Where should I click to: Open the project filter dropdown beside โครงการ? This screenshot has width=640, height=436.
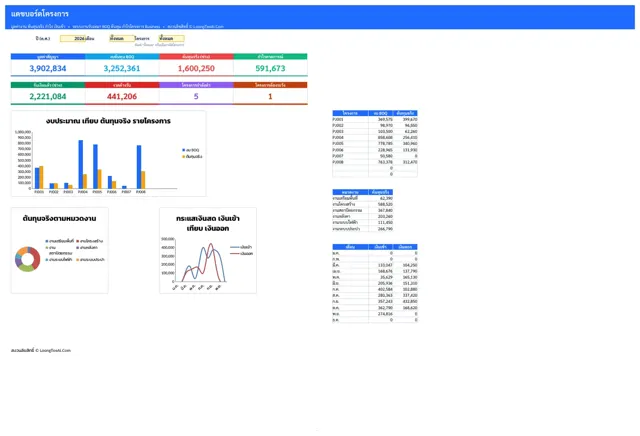point(171,38)
